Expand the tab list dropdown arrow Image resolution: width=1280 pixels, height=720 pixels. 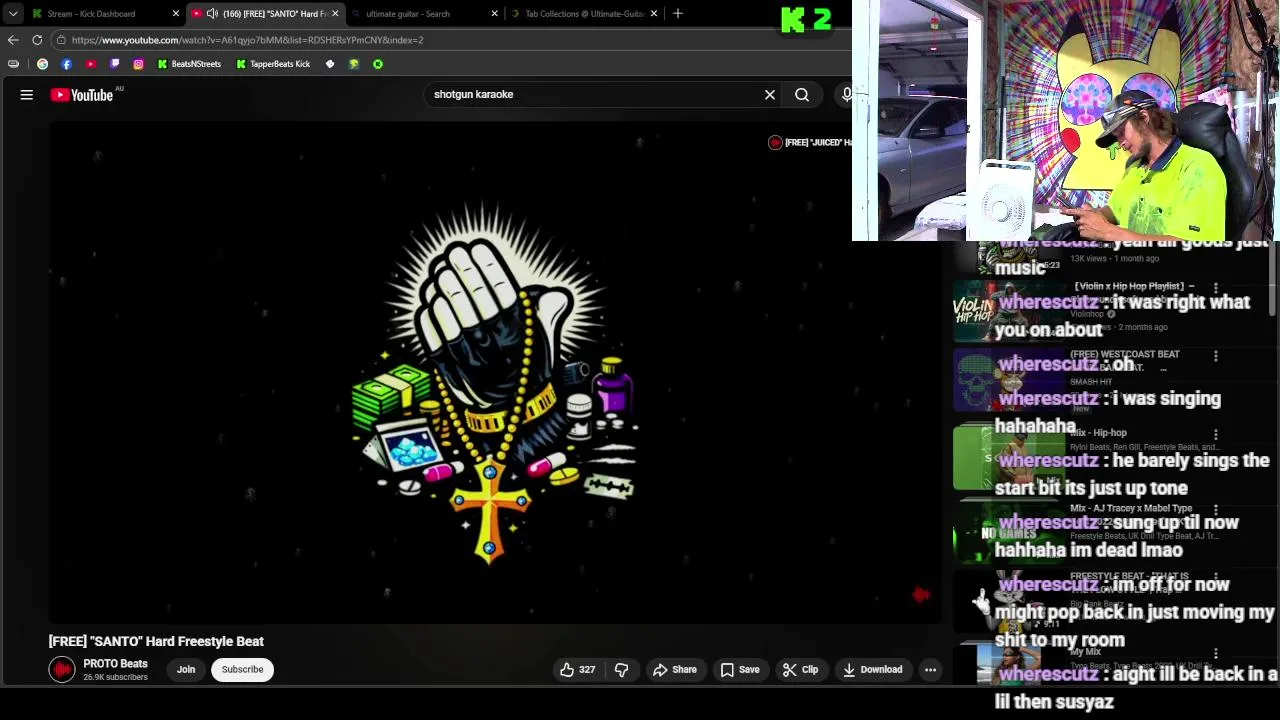13,14
